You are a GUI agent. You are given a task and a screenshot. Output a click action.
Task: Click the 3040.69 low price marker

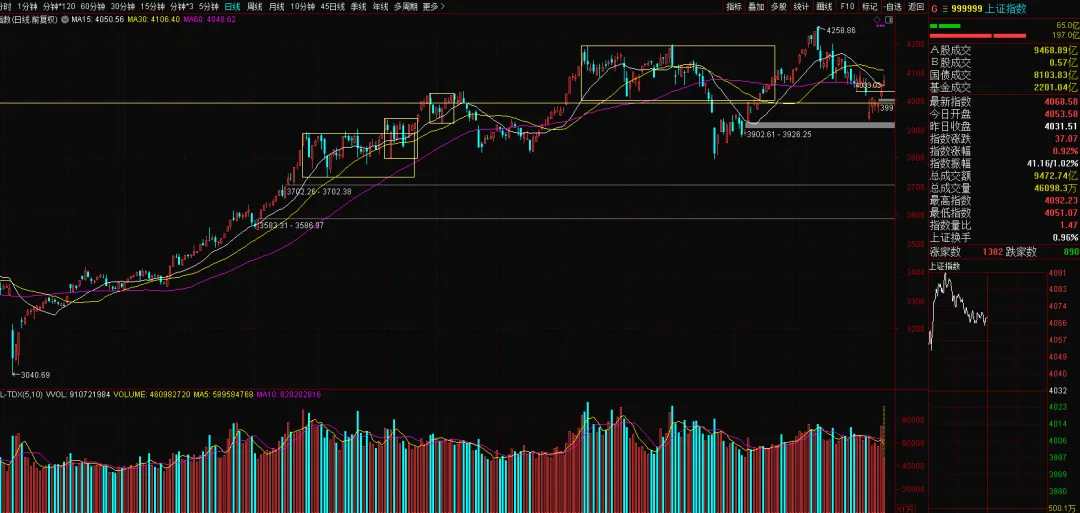(x=35, y=375)
